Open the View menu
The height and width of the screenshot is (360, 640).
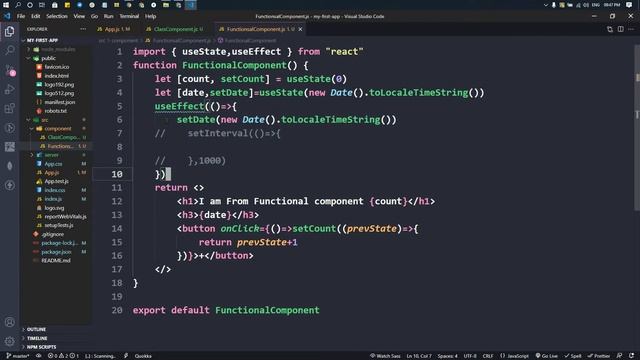79,16
